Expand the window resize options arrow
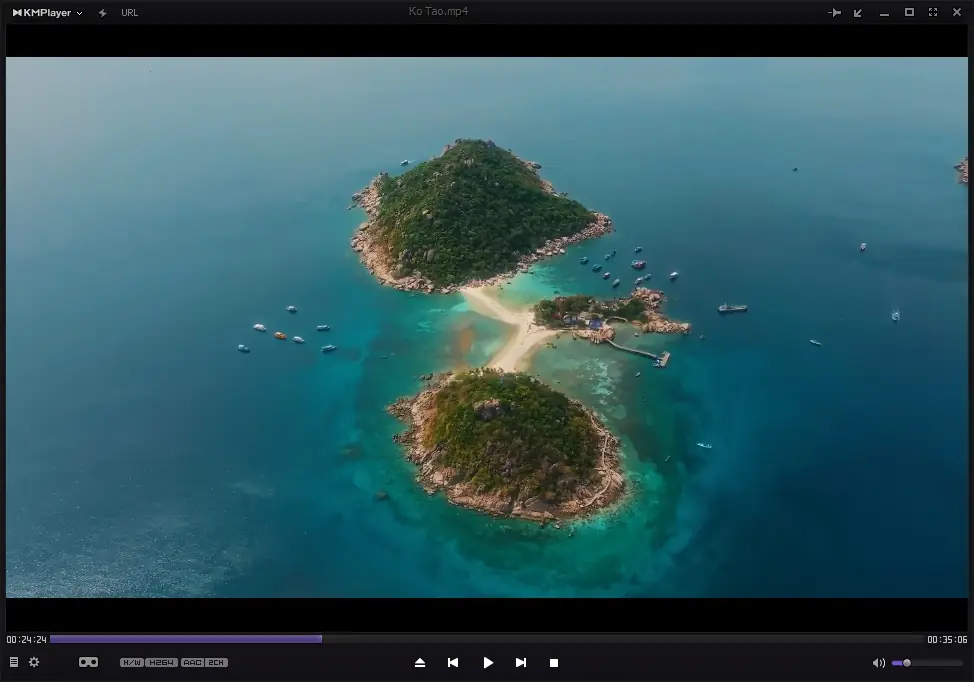Viewport: 974px width, 682px height. tap(857, 12)
